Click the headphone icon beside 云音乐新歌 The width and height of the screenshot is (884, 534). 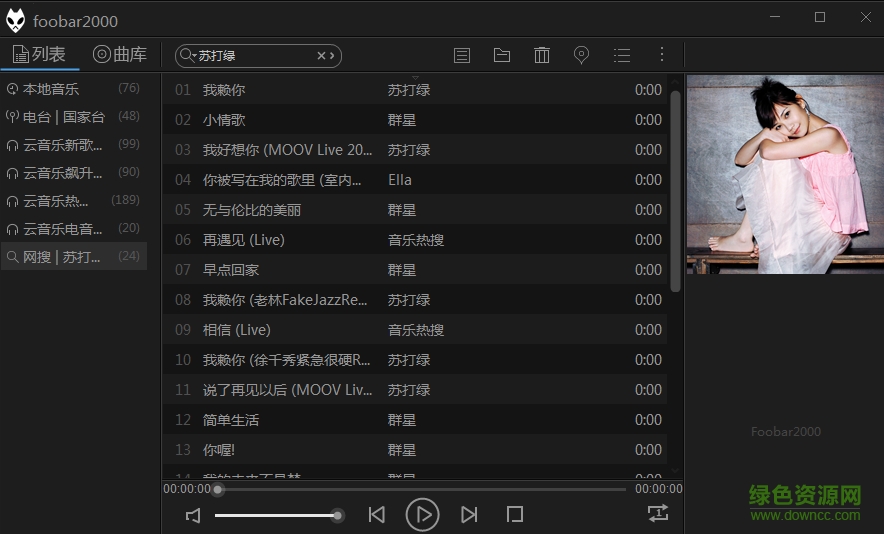pos(12,145)
